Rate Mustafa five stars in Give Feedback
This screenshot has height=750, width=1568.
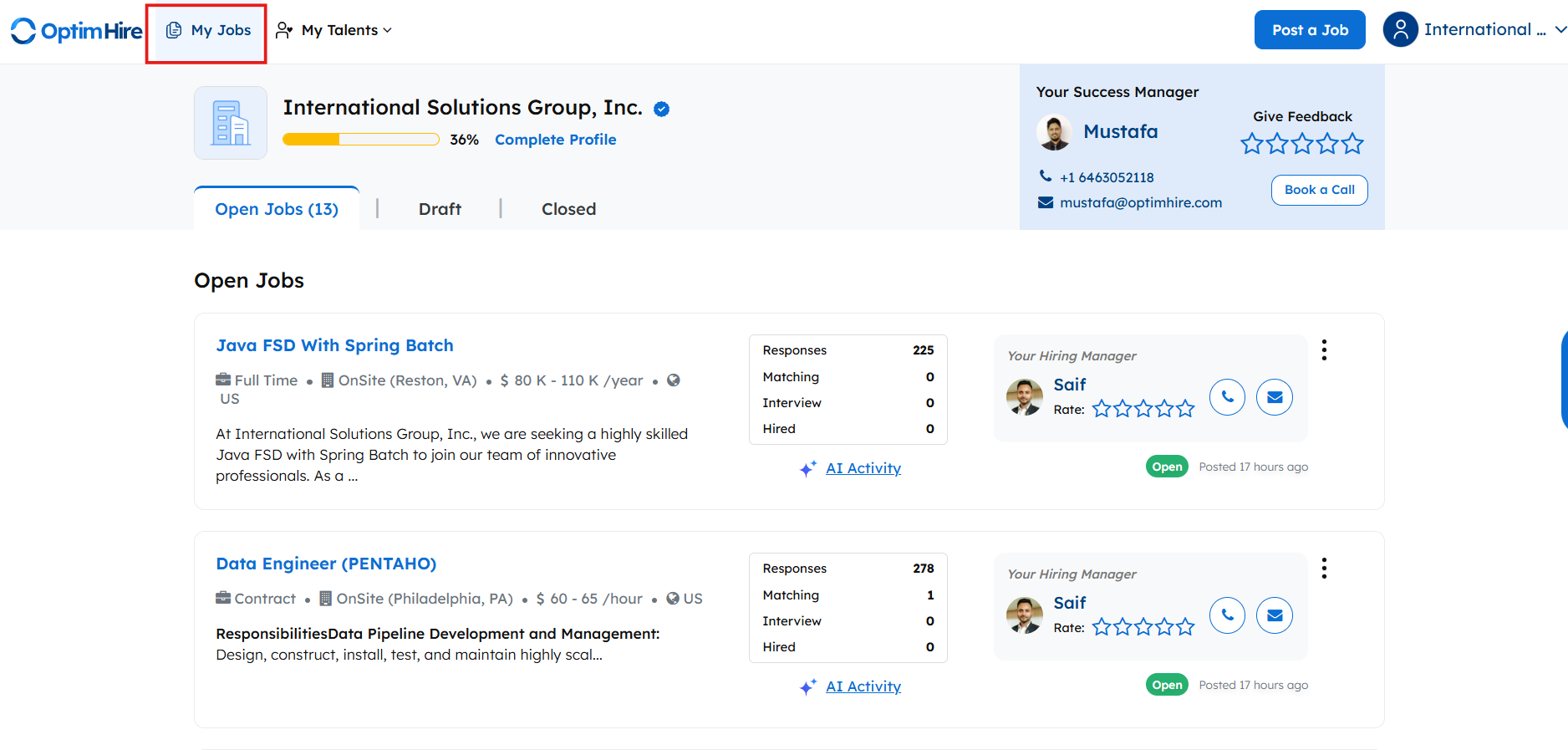1352,144
